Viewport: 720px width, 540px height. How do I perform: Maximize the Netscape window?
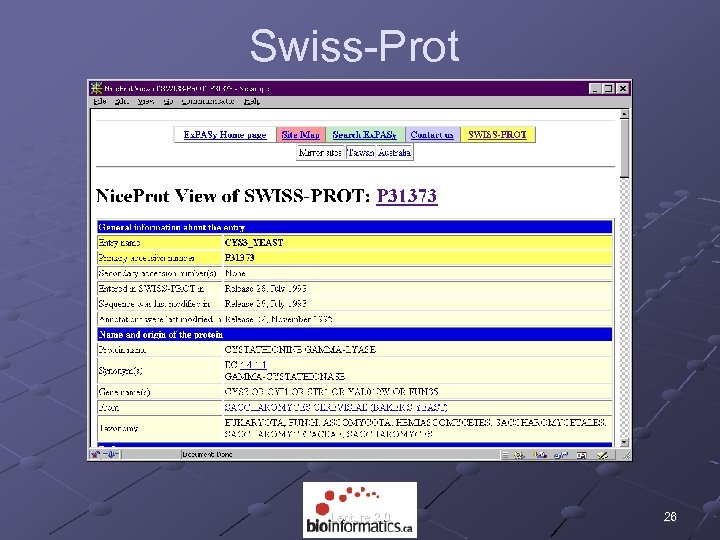click(608, 89)
